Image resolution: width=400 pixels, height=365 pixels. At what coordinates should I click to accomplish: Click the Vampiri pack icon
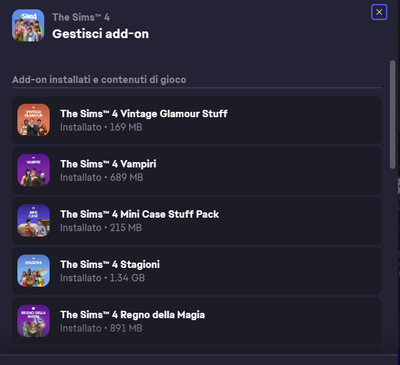(33, 170)
